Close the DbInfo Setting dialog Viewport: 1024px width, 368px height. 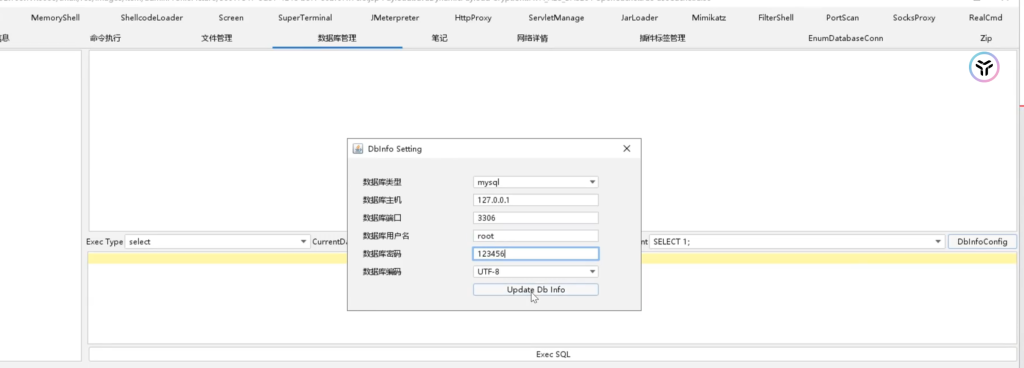(626, 149)
